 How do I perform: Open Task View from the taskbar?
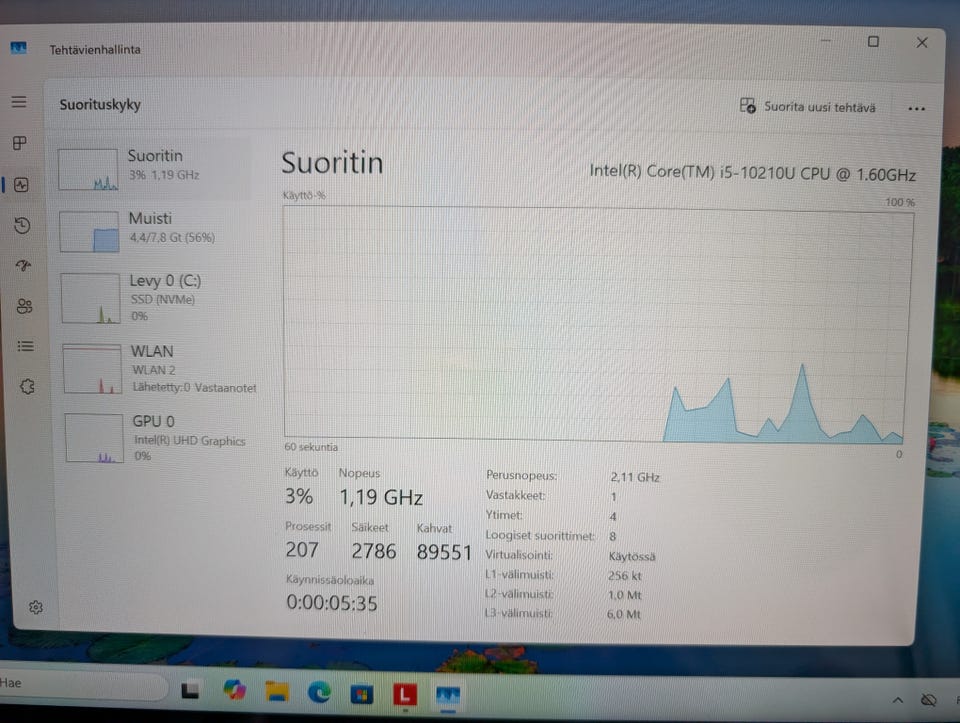coord(190,691)
